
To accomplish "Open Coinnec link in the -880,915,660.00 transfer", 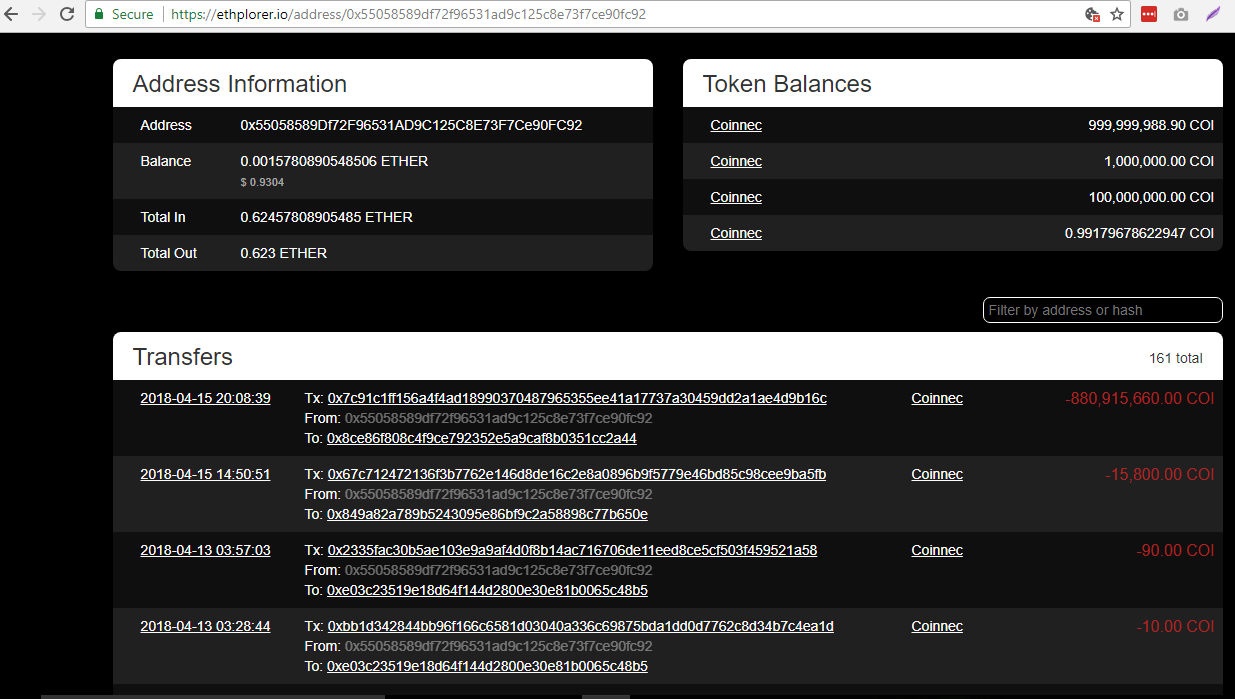I will tap(937, 398).
